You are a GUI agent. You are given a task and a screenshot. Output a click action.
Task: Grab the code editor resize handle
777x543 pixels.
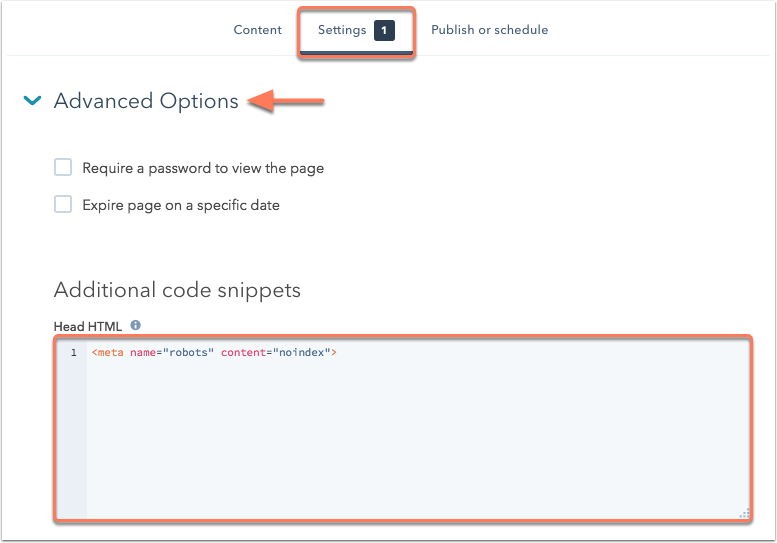click(x=744, y=513)
